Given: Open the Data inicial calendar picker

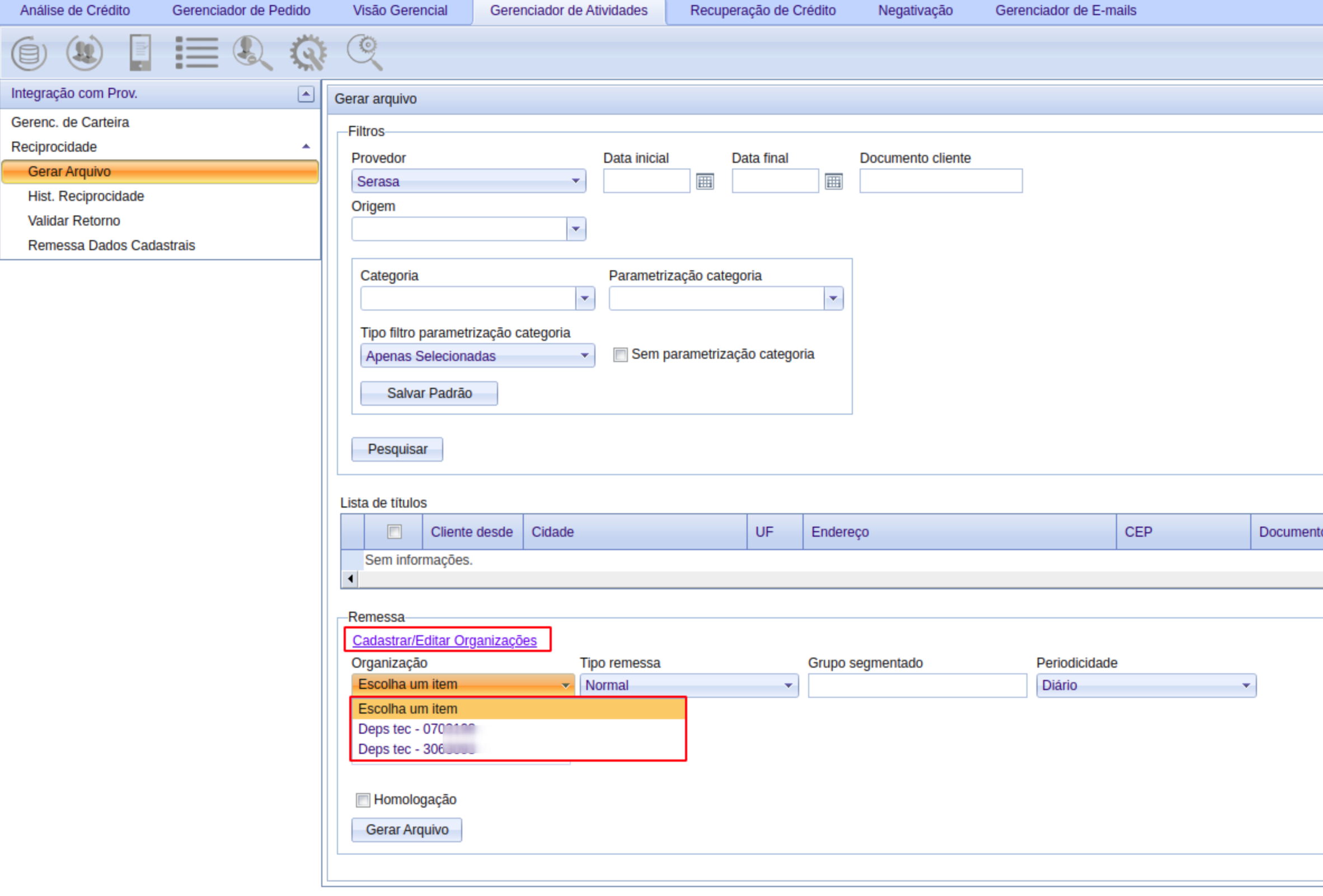Looking at the screenshot, I should pyautogui.click(x=705, y=181).
